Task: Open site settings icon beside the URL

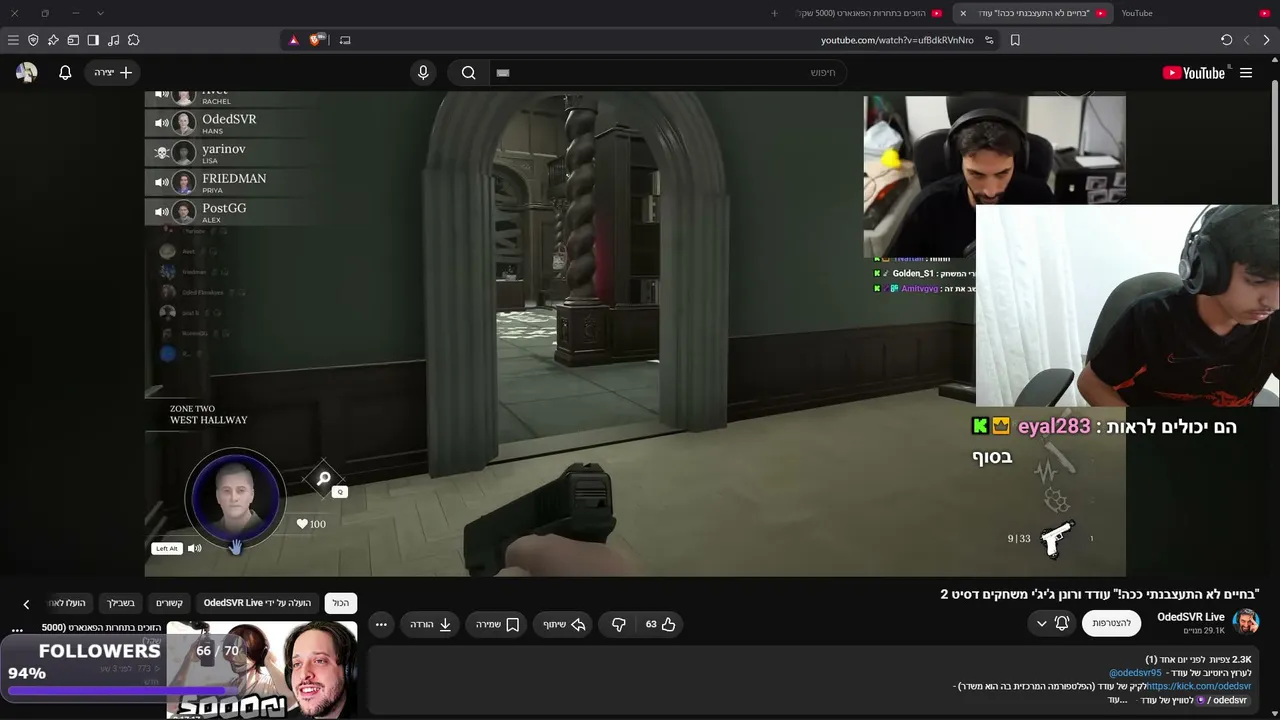Action: point(989,40)
